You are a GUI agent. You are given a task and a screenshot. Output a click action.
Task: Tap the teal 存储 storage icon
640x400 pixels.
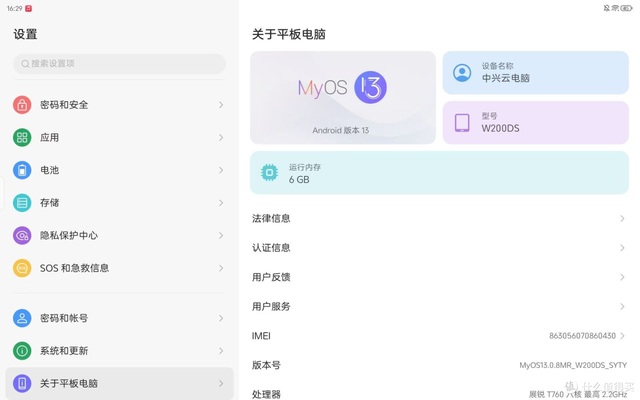22,203
